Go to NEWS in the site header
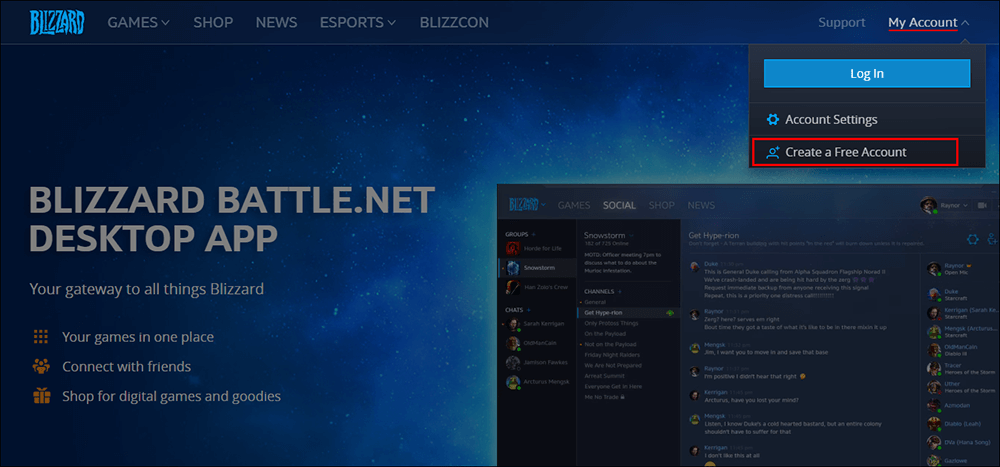Viewport: 1000px width, 467px height. pos(276,23)
